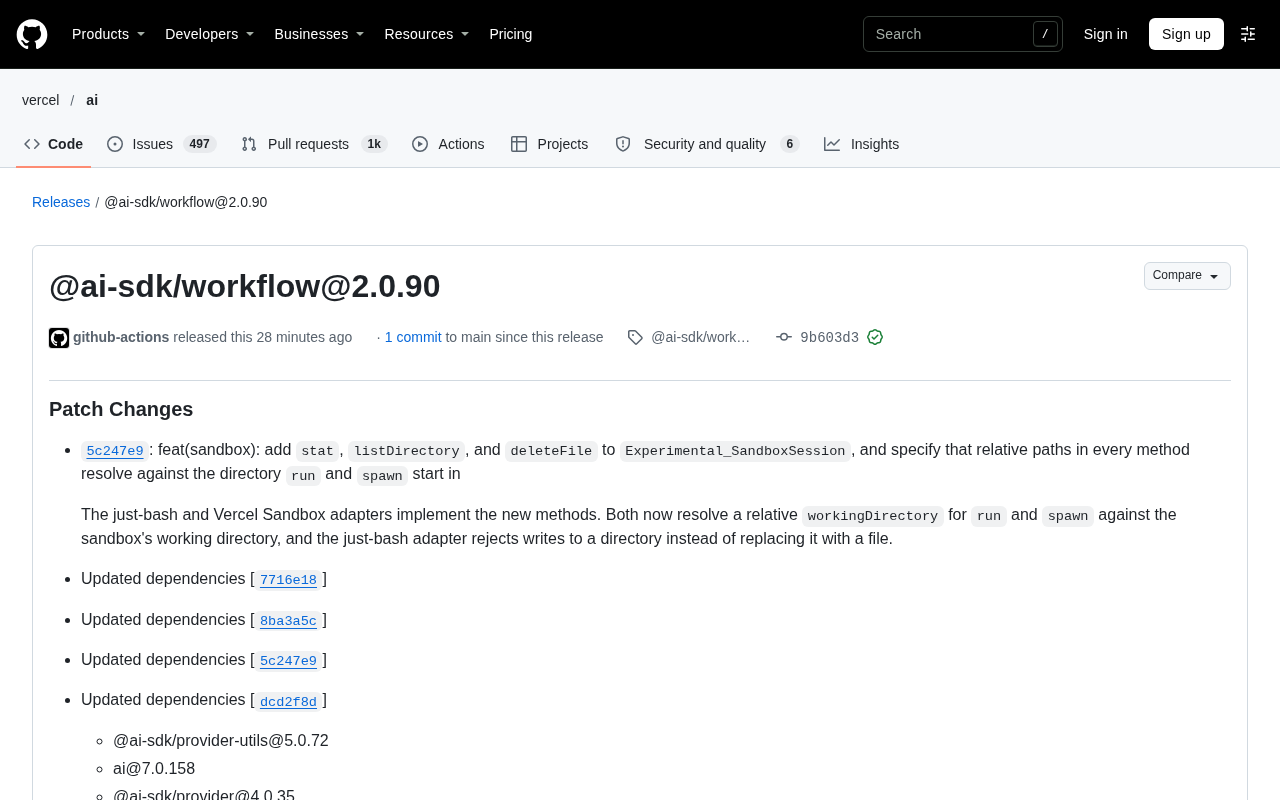Open commit 9b603d3
Screen dimensions: 1280x800
(x=829, y=338)
